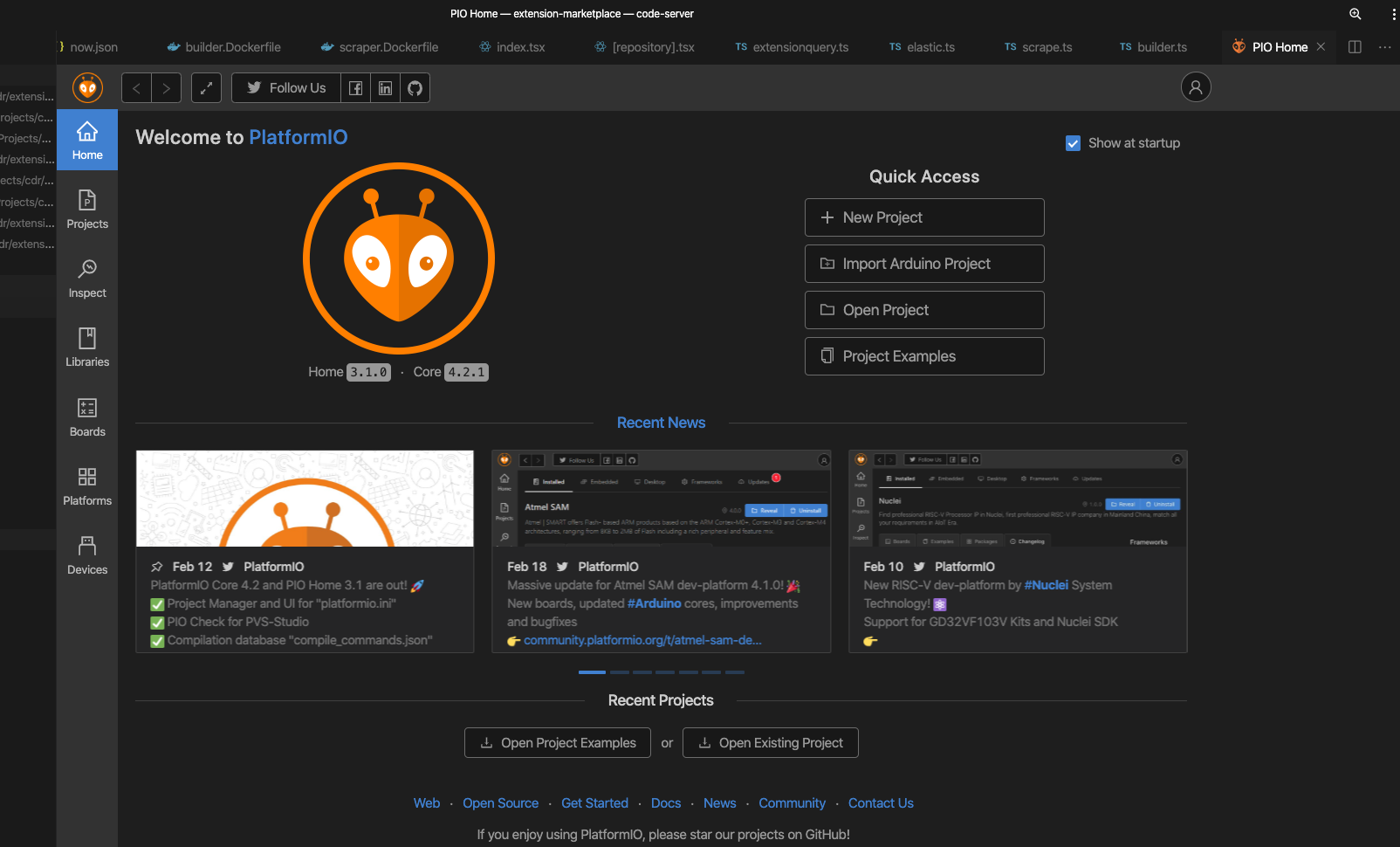Open the Home sidebar section

pyautogui.click(x=87, y=140)
